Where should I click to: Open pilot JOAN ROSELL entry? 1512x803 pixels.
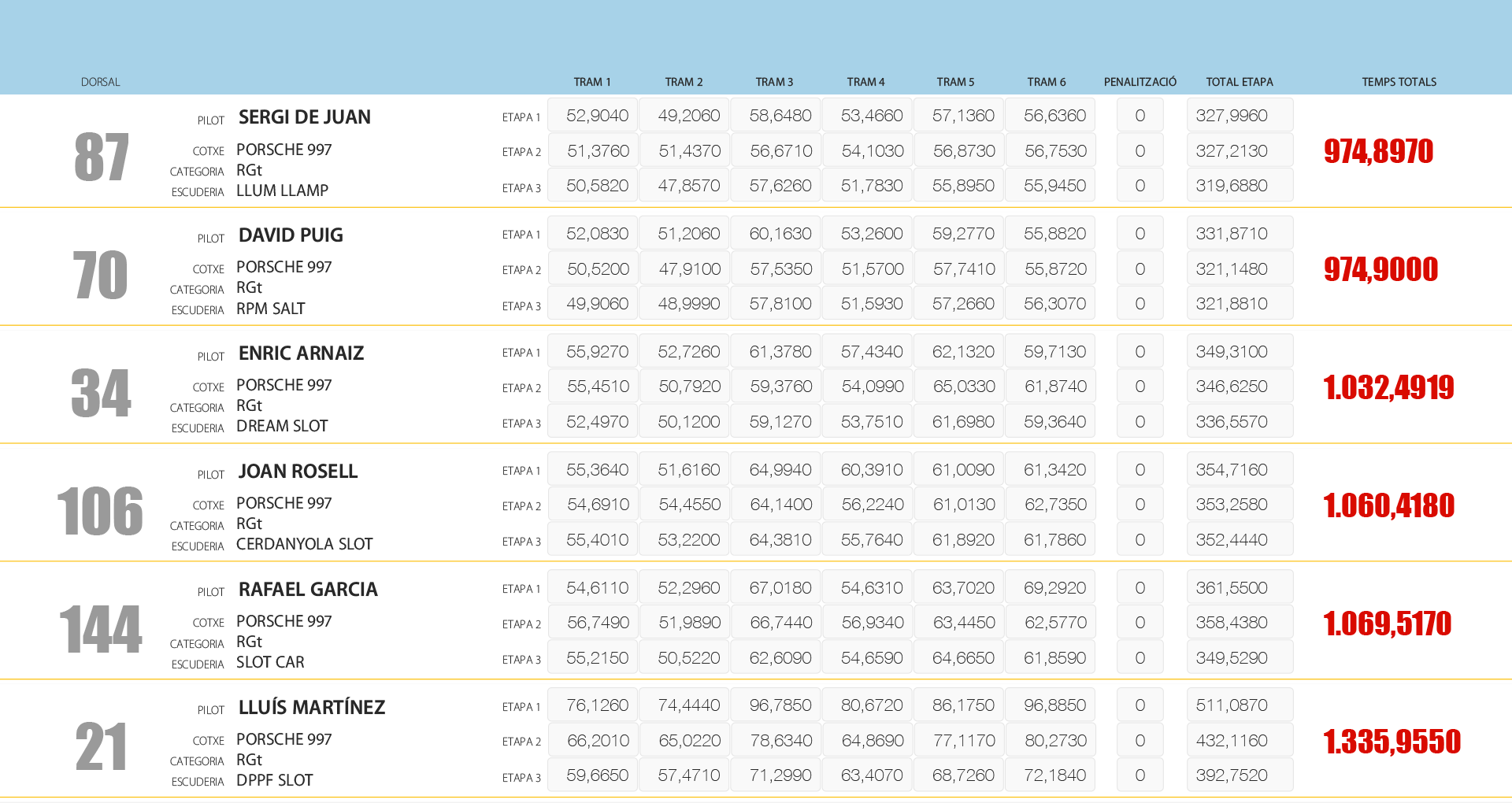[x=298, y=472]
